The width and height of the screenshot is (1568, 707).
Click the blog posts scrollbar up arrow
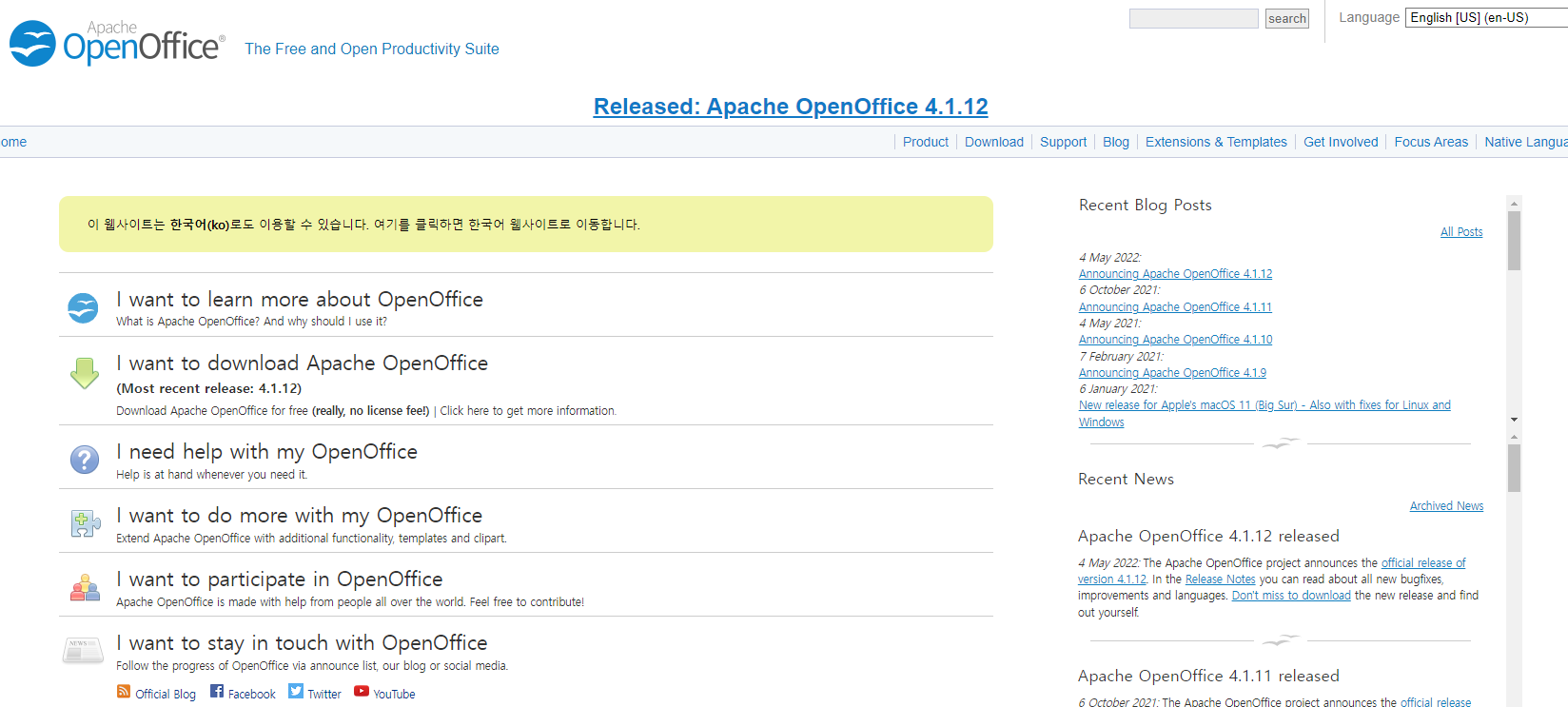coord(1514,203)
